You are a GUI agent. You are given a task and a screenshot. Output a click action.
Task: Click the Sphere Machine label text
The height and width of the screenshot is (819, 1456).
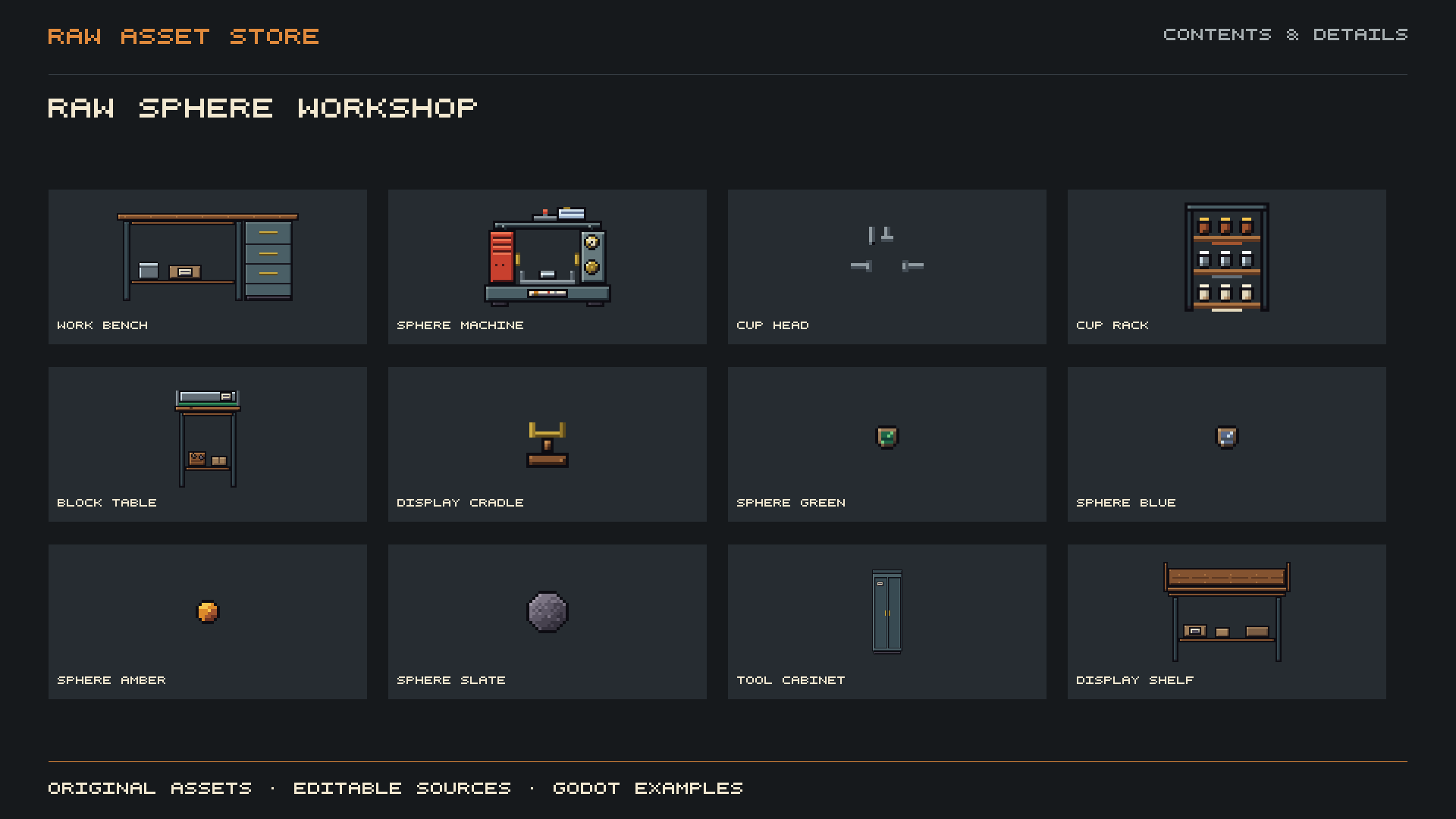[x=460, y=325]
